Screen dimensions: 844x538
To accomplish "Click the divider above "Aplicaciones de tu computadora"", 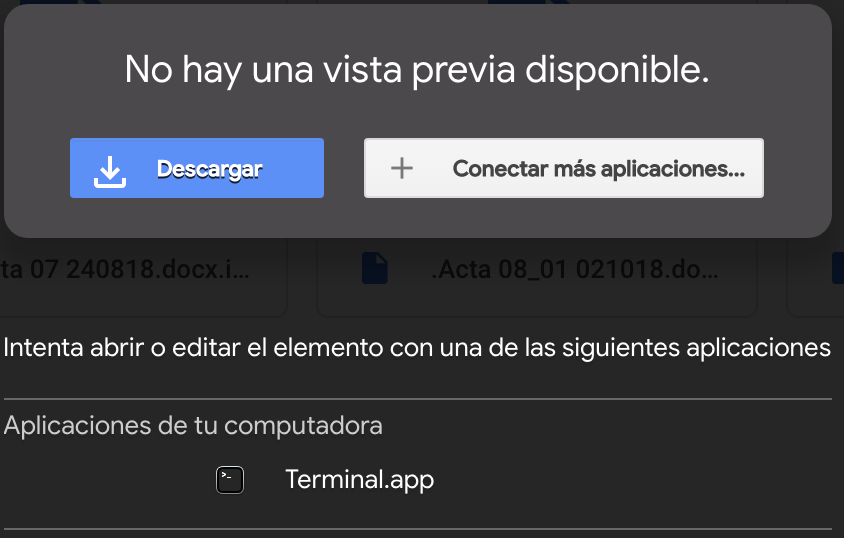I will click(x=417, y=399).
